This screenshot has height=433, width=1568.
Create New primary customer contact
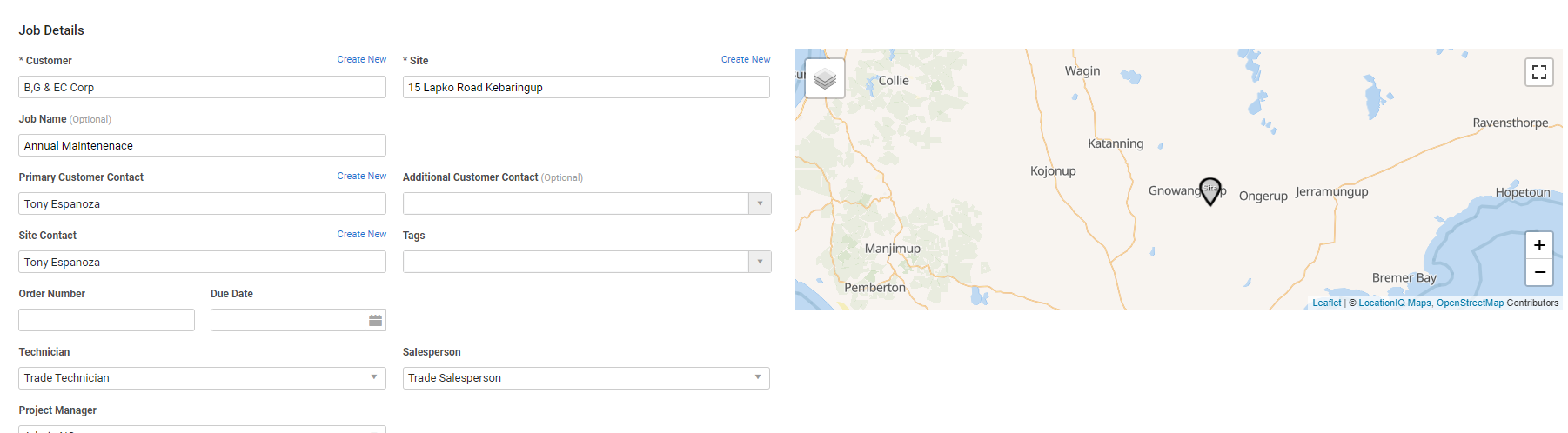362,177
